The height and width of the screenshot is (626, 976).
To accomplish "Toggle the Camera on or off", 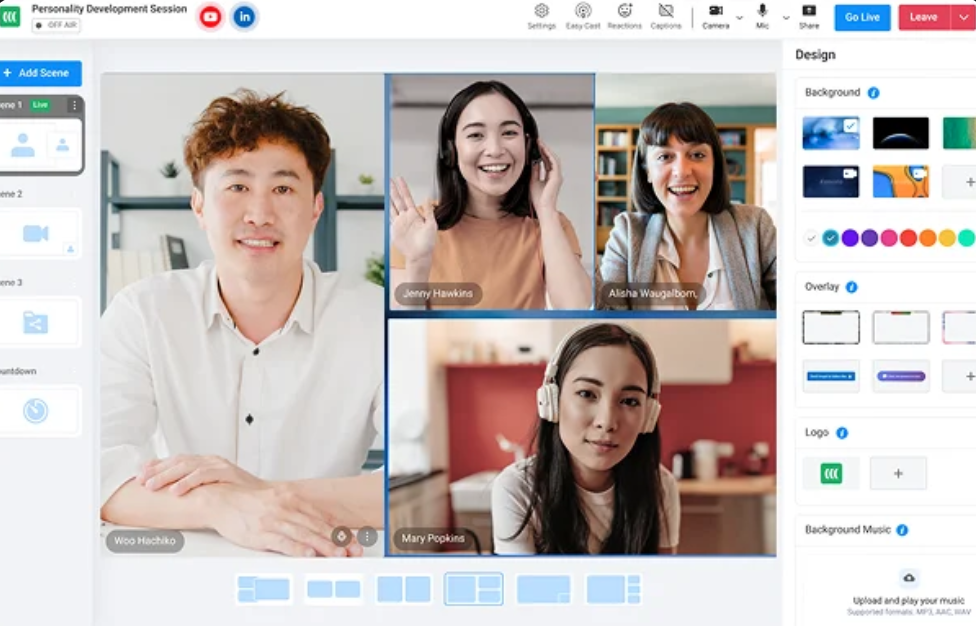I will pyautogui.click(x=715, y=14).
